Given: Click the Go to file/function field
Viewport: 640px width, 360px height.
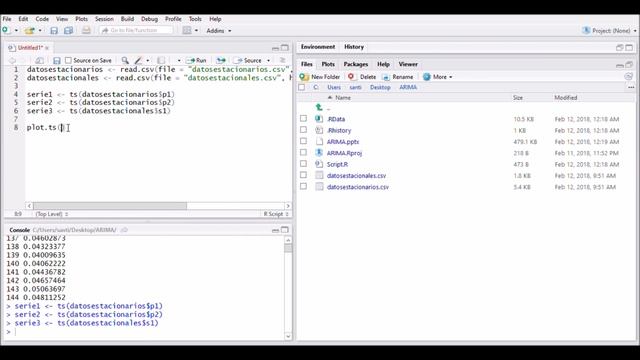Looking at the screenshot, I should (x=136, y=31).
